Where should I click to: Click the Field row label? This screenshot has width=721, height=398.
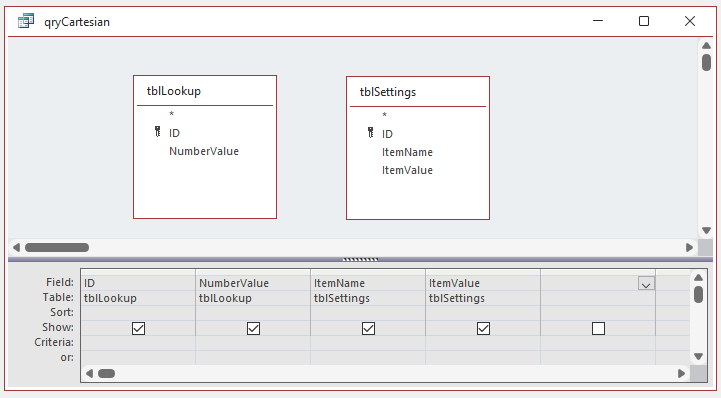[x=60, y=282]
